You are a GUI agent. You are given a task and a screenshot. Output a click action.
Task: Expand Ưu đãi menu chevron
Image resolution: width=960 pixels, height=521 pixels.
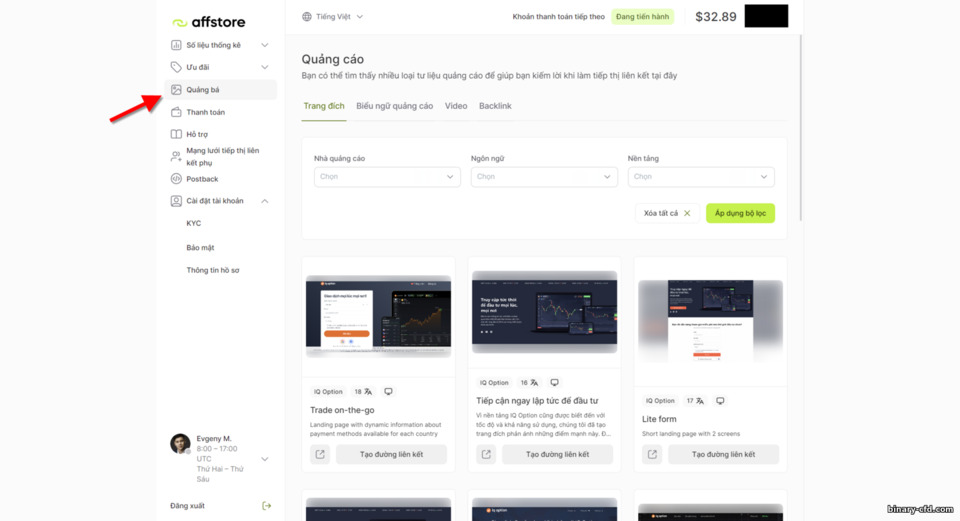(264, 67)
